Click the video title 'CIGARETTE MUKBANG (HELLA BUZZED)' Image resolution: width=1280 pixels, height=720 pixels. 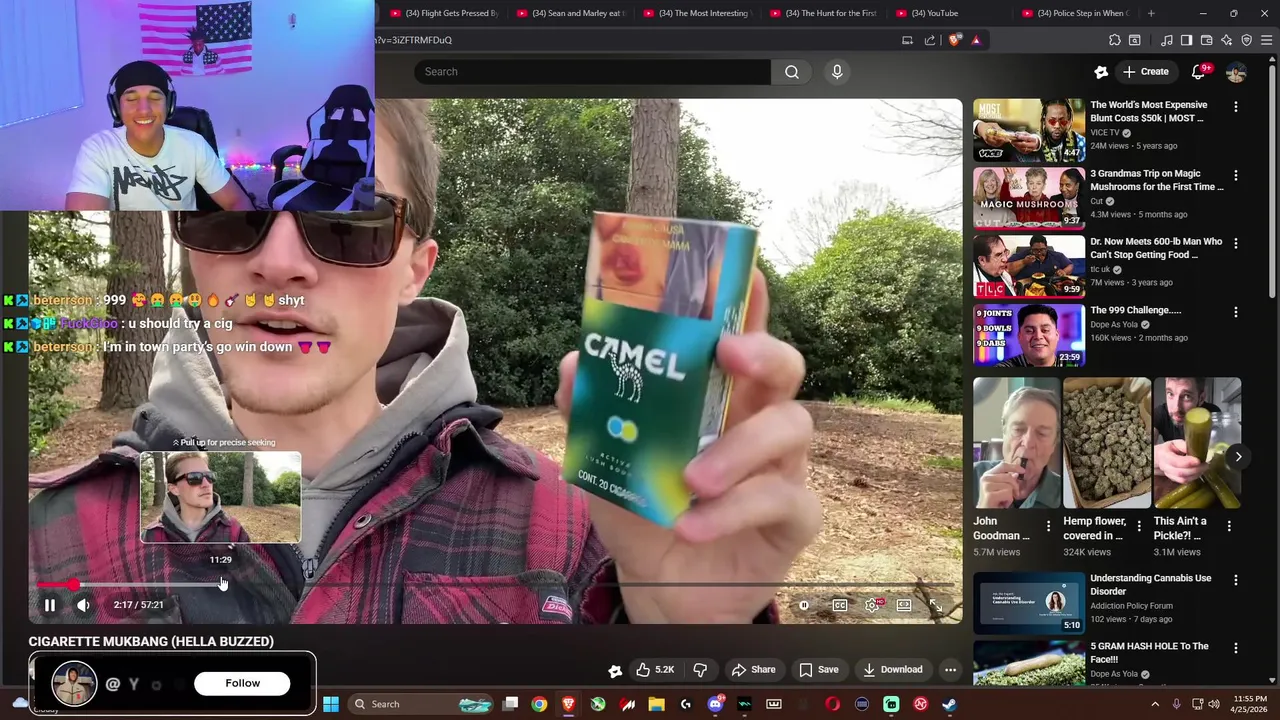pos(151,642)
